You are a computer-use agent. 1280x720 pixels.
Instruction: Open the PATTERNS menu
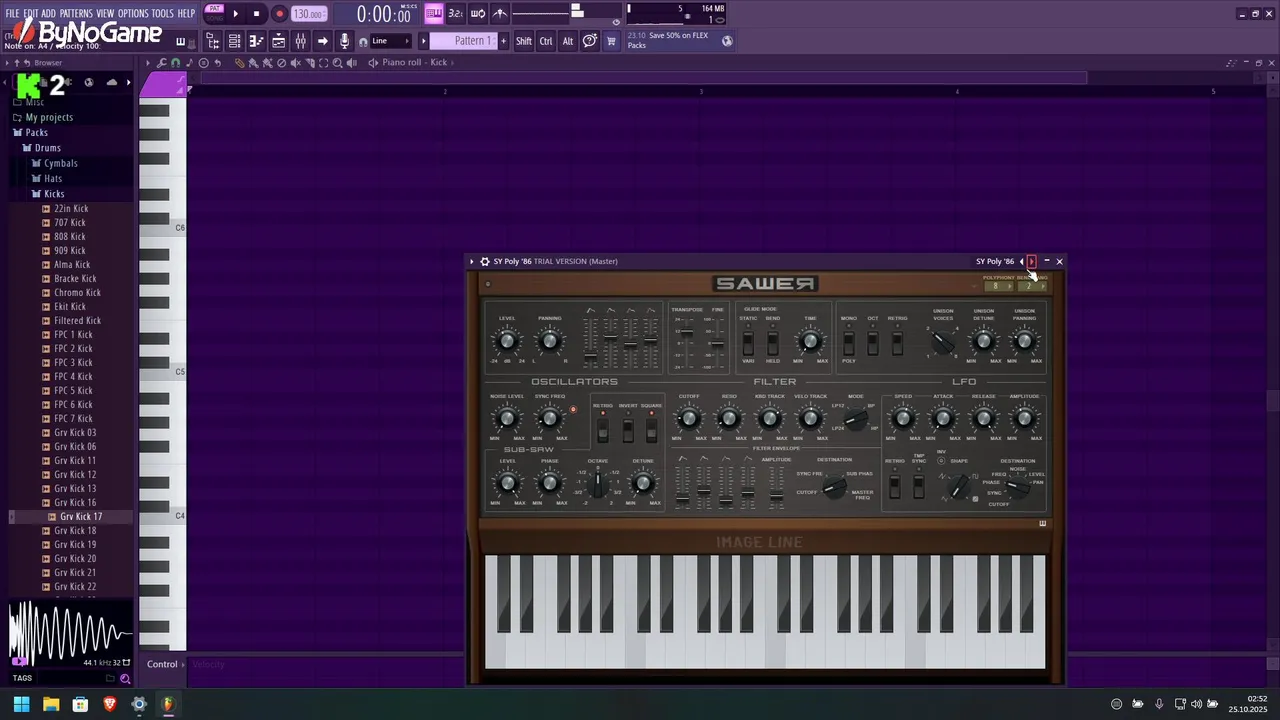tap(76, 14)
